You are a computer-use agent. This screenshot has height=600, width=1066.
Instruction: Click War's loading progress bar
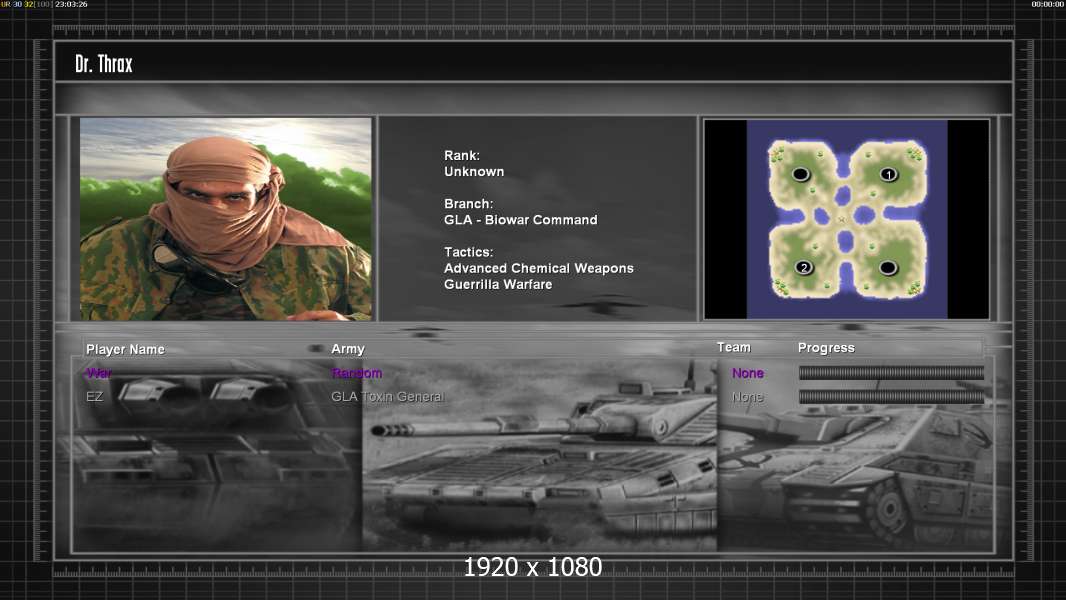[x=891, y=373]
